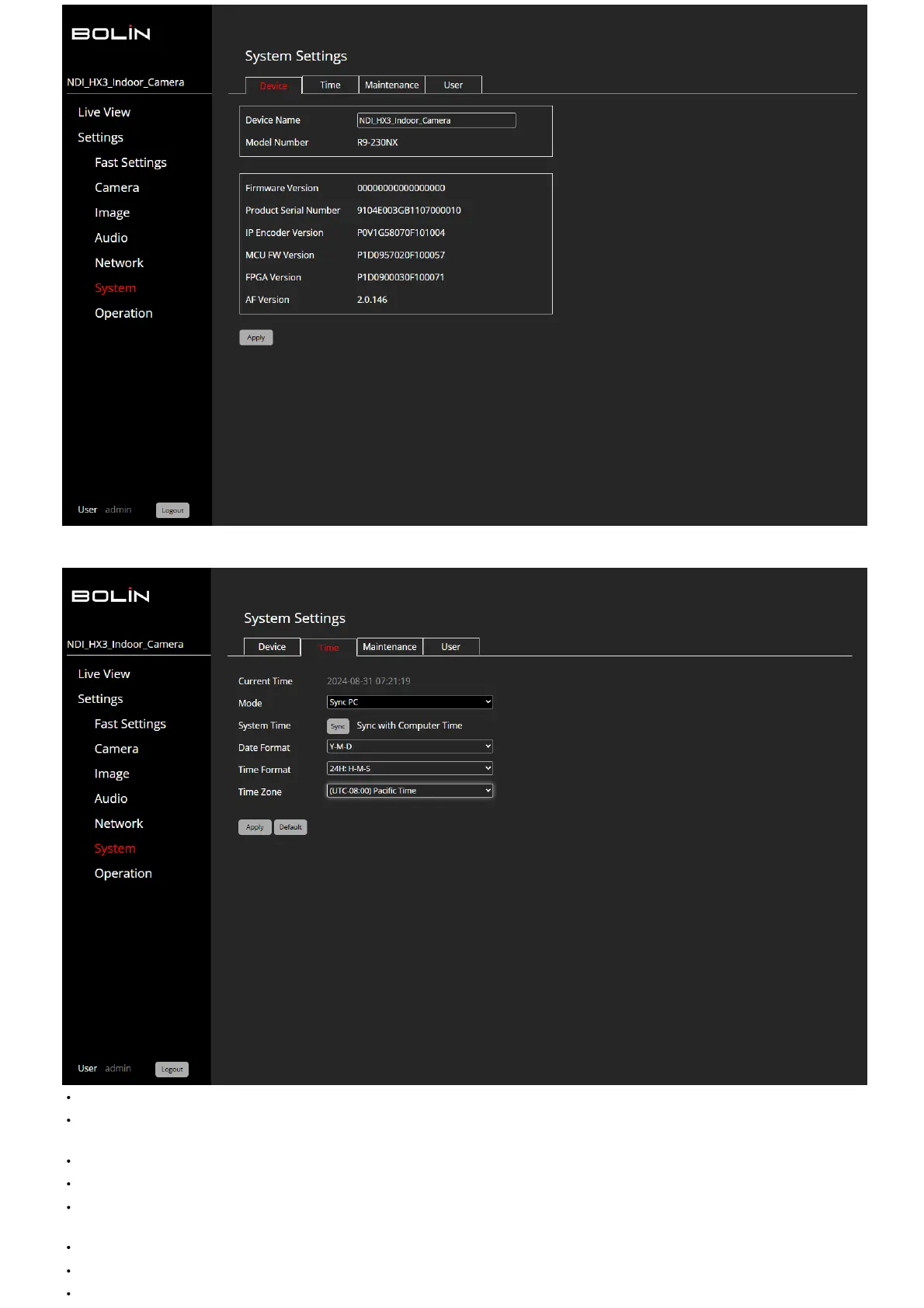Open the Mode dropdown showing Sync PC
The width and height of the screenshot is (924, 1308).
pos(409,702)
